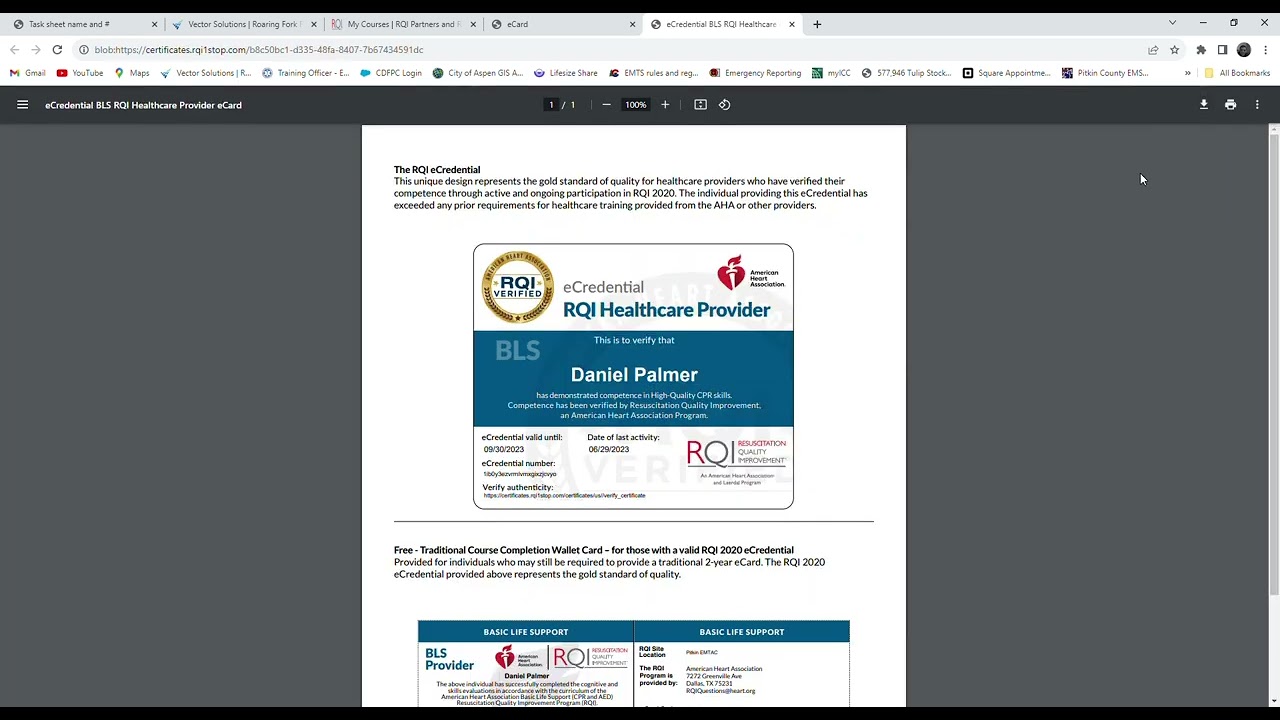Switch to the Vector Solutions browser tab
The image size is (1280, 720).
[x=244, y=24]
